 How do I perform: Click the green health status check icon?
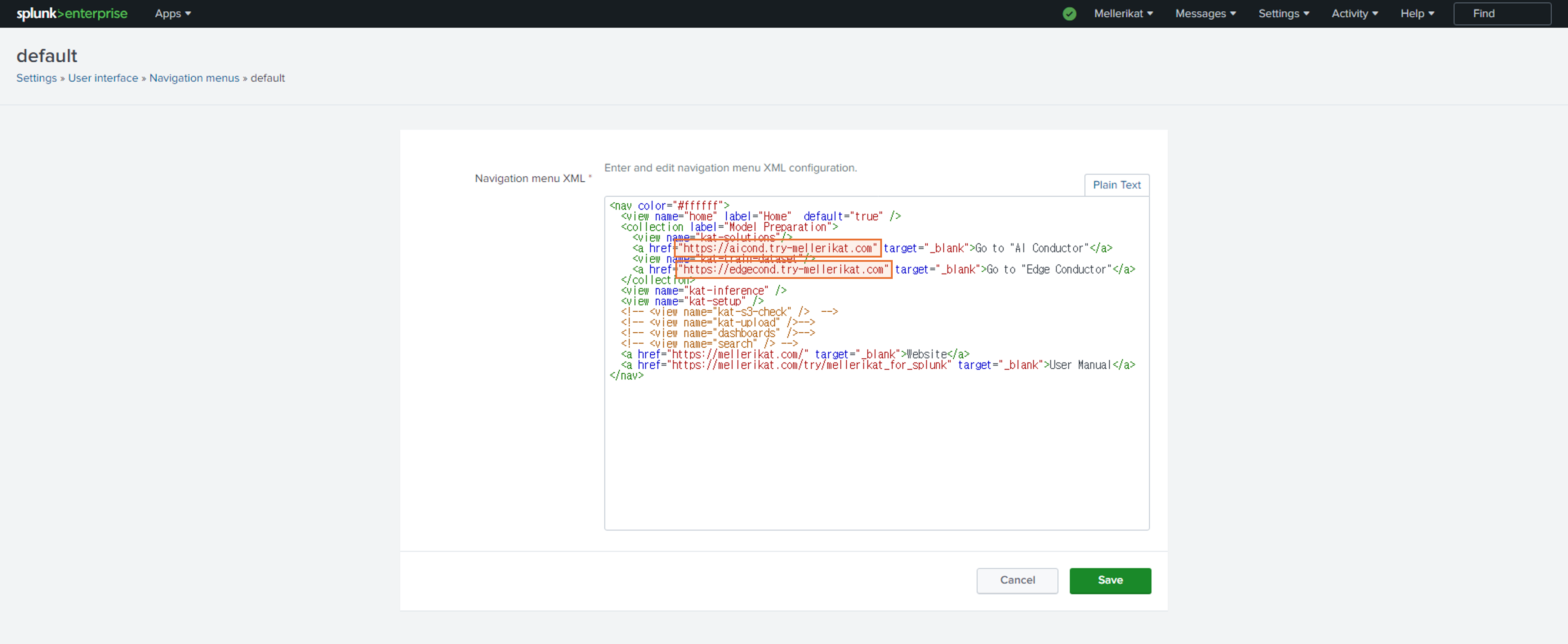pos(1069,14)
